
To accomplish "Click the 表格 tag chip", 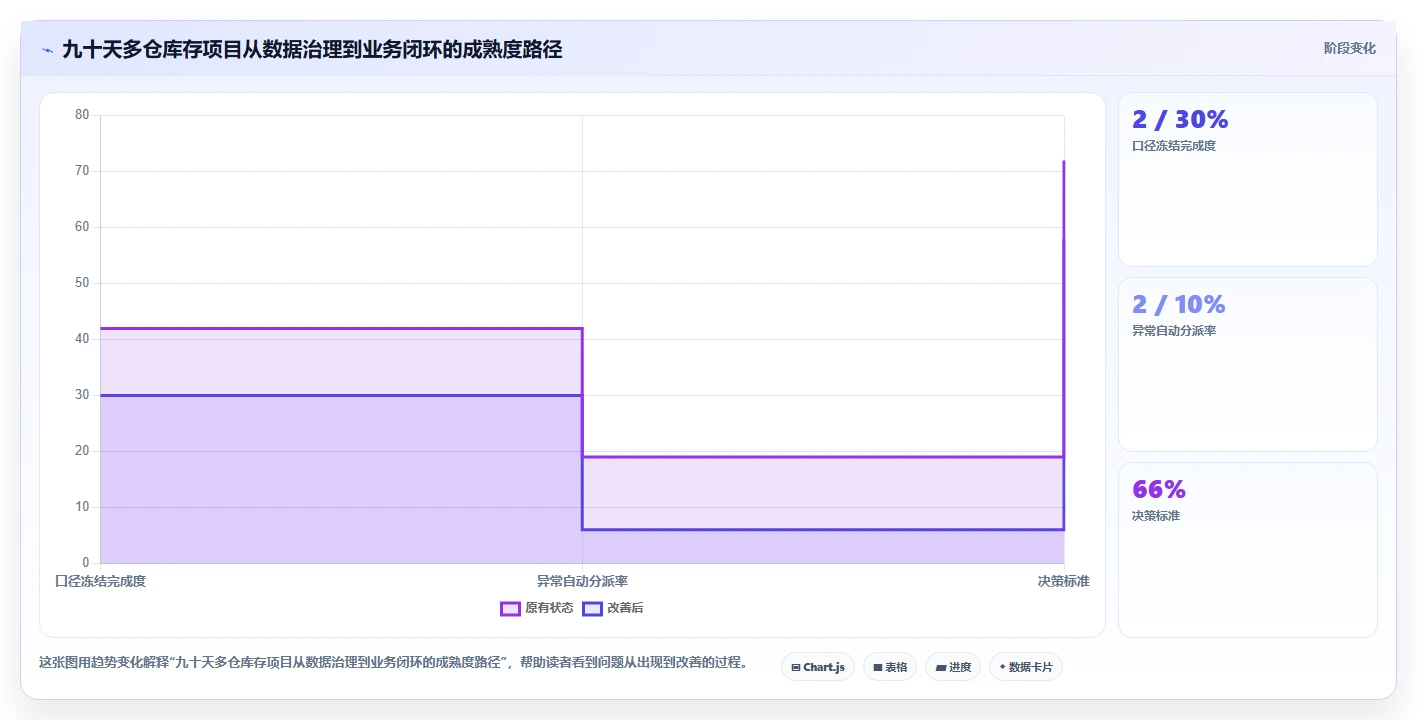I will tap(890, 667).
